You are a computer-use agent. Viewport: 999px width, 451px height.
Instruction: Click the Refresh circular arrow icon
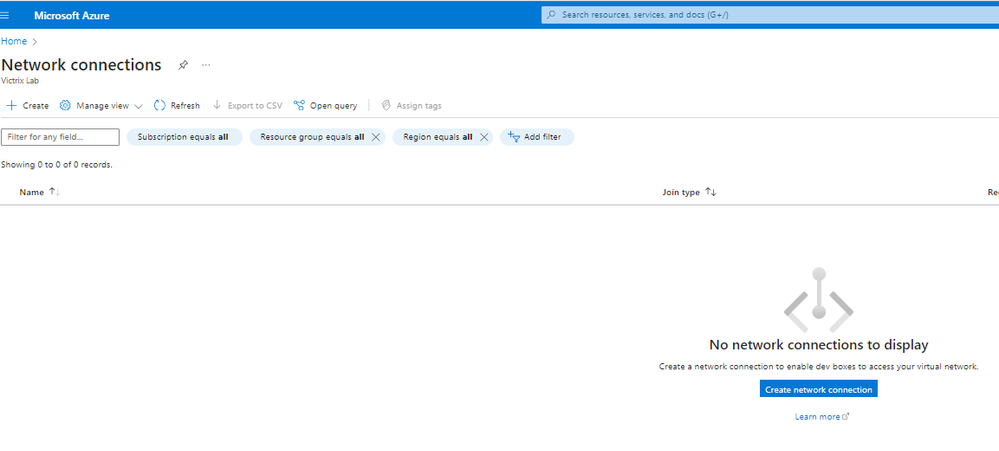click(160, 106)
